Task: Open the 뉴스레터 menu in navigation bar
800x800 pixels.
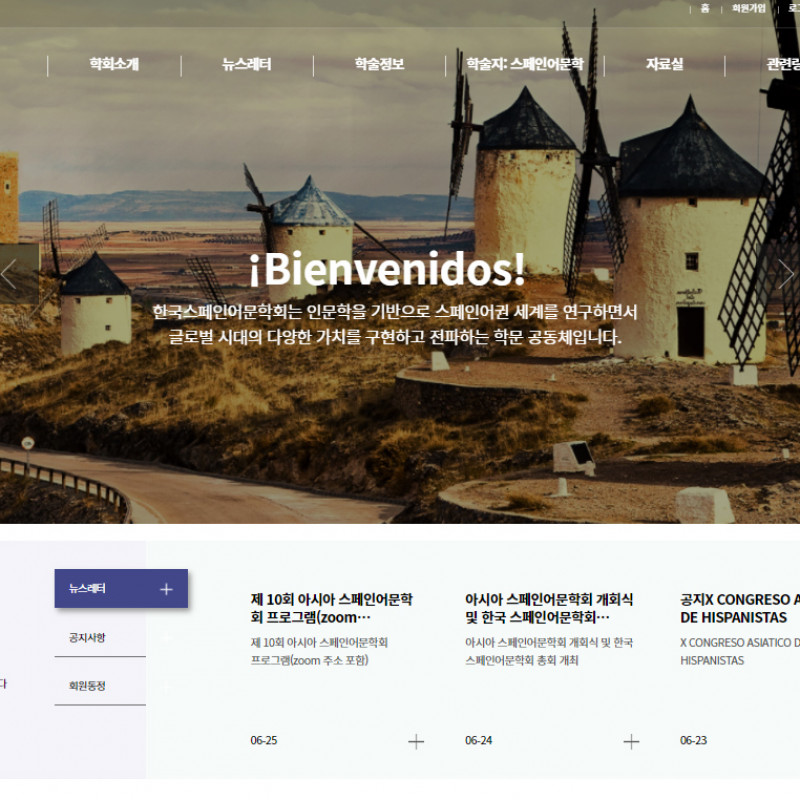Action: pyautogui.click(x=247, y=65)
